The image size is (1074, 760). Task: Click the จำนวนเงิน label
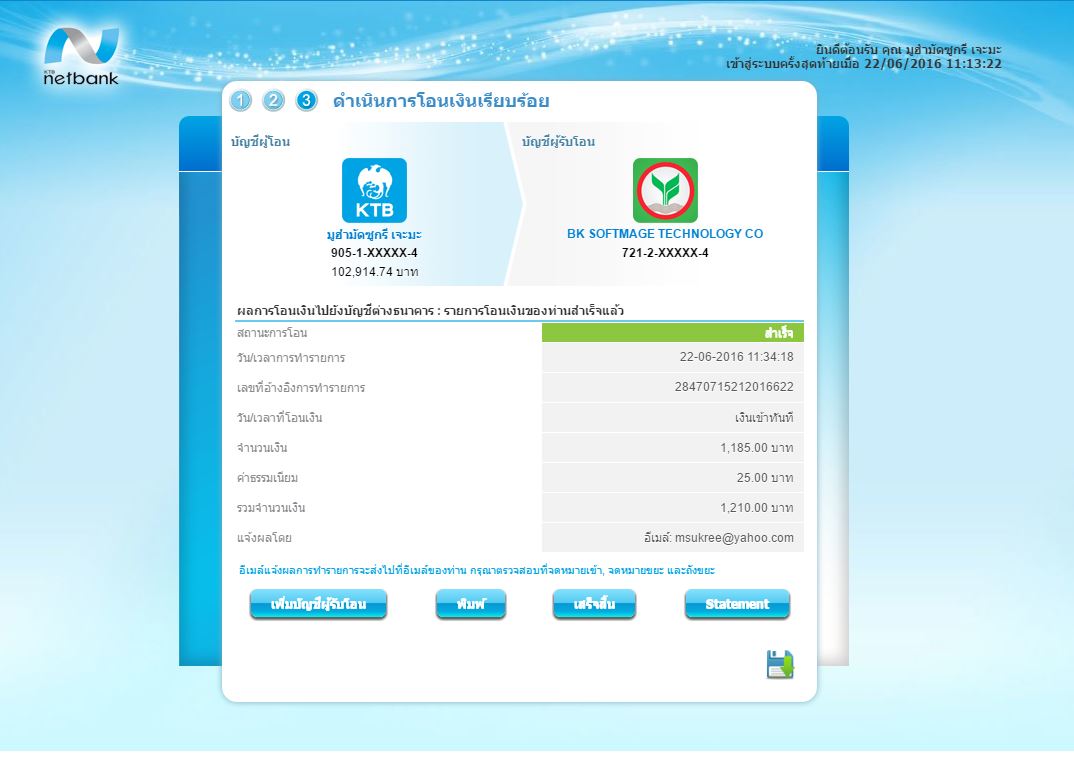coord(262,448)
